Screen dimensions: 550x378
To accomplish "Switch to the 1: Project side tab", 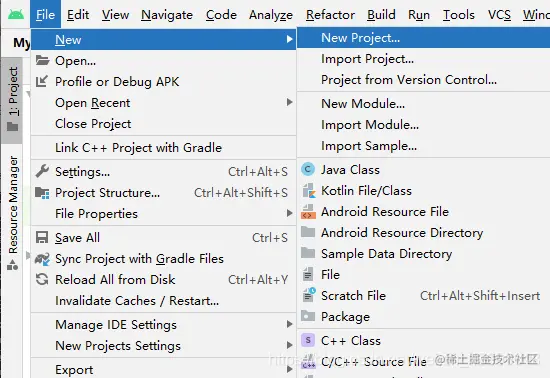I will tap(12, 101).
